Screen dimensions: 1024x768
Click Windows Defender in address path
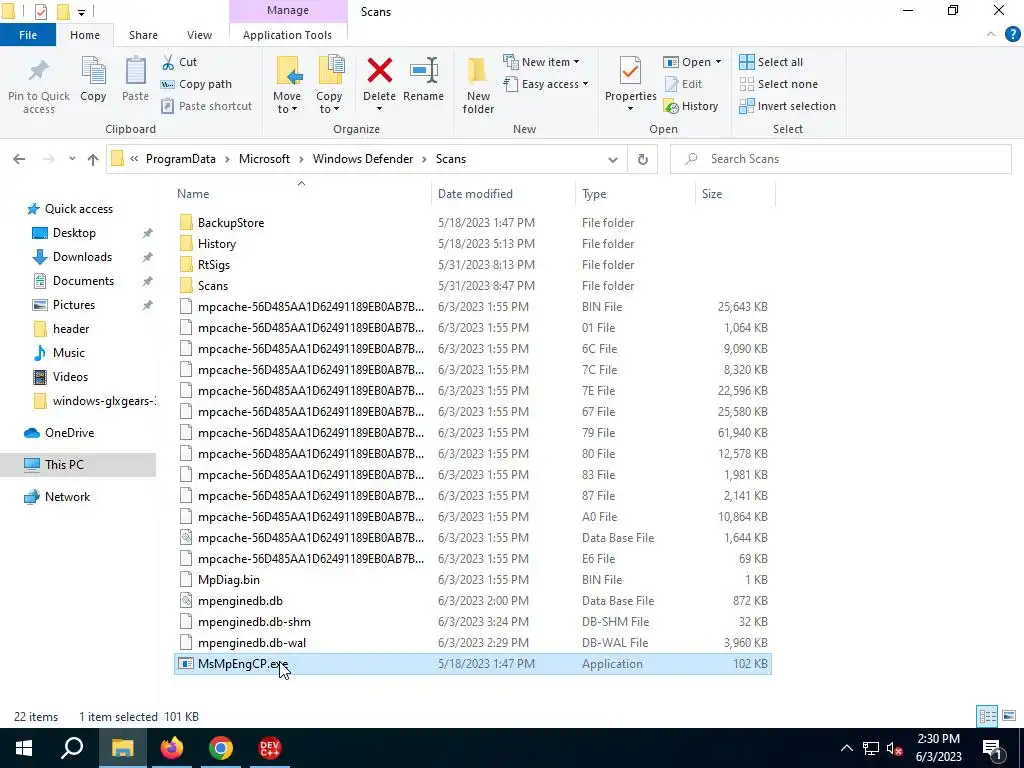[363, 159]
